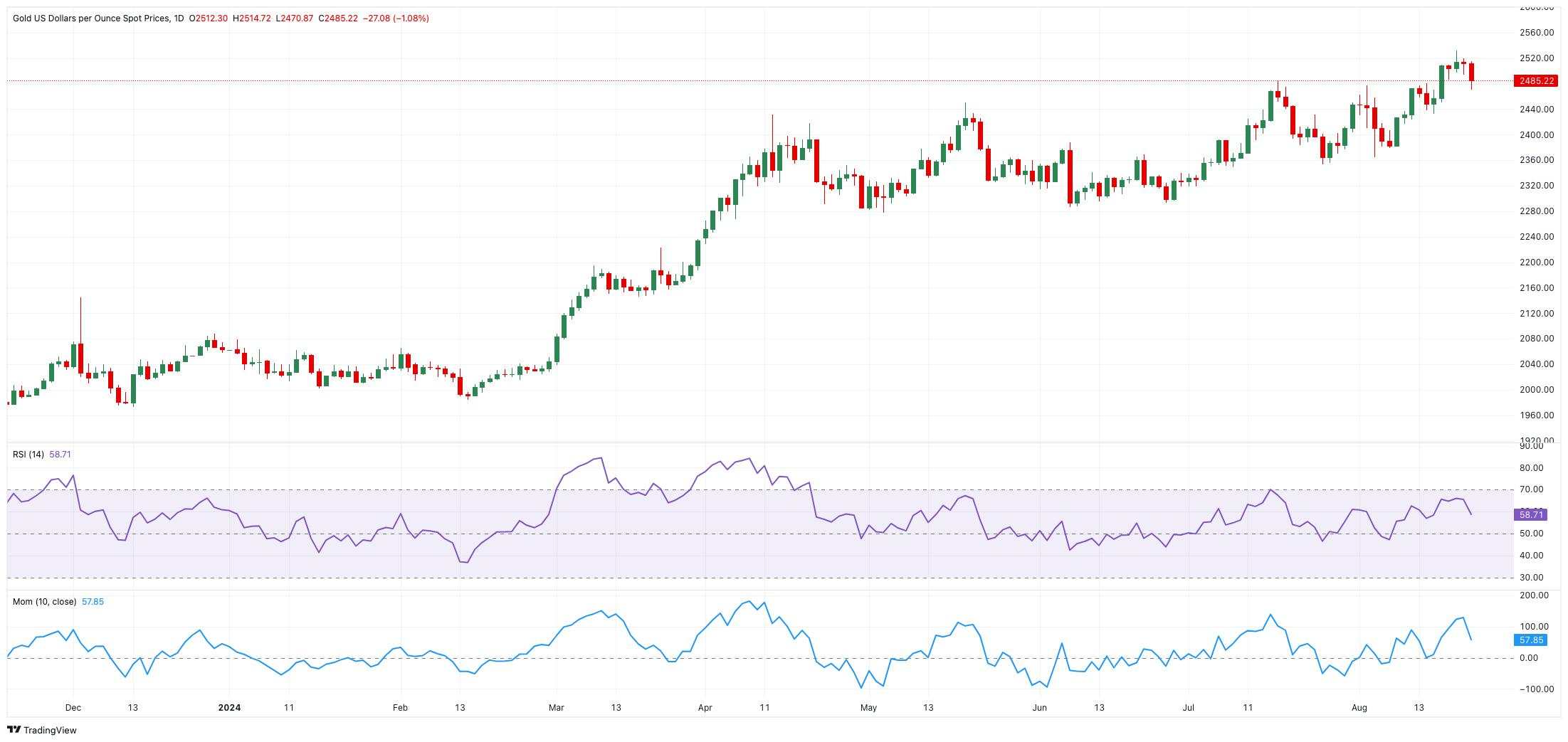The height and width of the screenshot is (742, 1568).
Task: Click the 2520.00 price axis label
Action: pyautogui.click(x=1536, y=58)
